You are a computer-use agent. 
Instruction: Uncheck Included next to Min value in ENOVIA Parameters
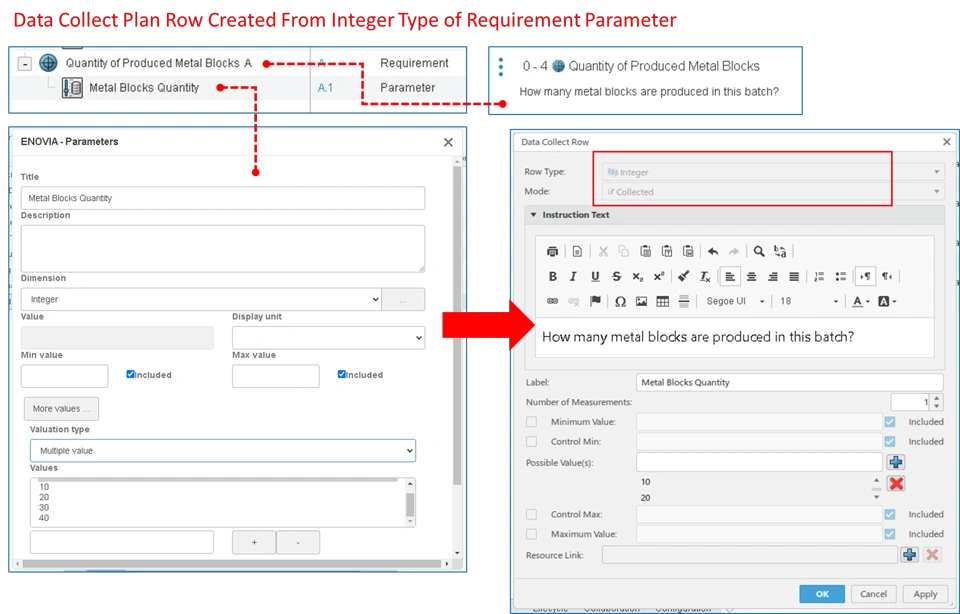[x=130, y=374]
